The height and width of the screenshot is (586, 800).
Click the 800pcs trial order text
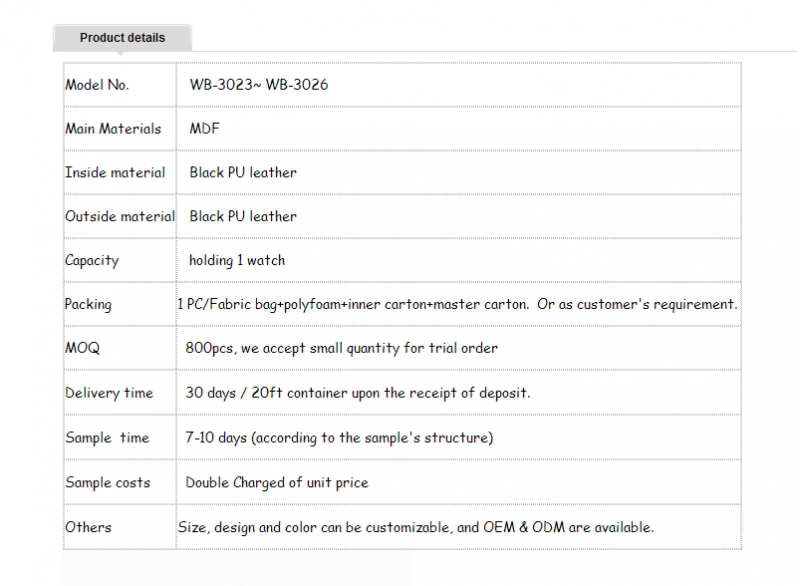click(x=341, y=348)
